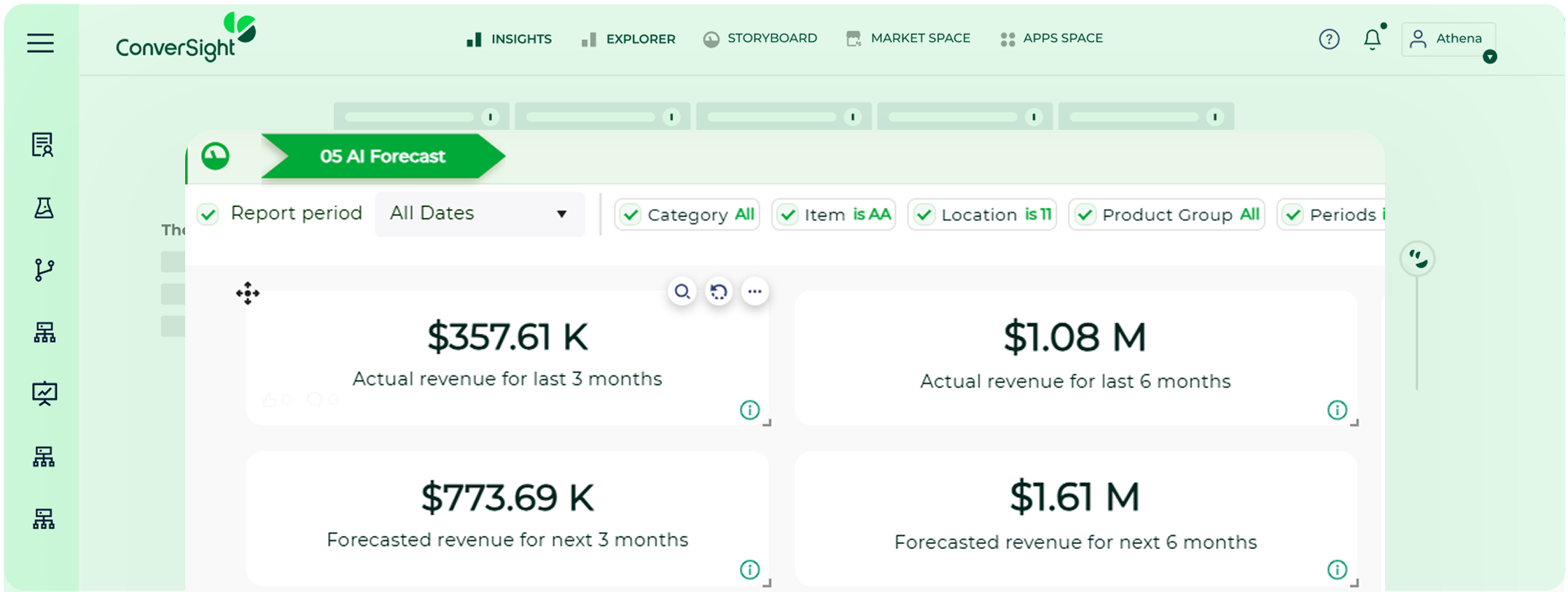
Task: Go to the Explorer tab
Action: coord(628,39)
